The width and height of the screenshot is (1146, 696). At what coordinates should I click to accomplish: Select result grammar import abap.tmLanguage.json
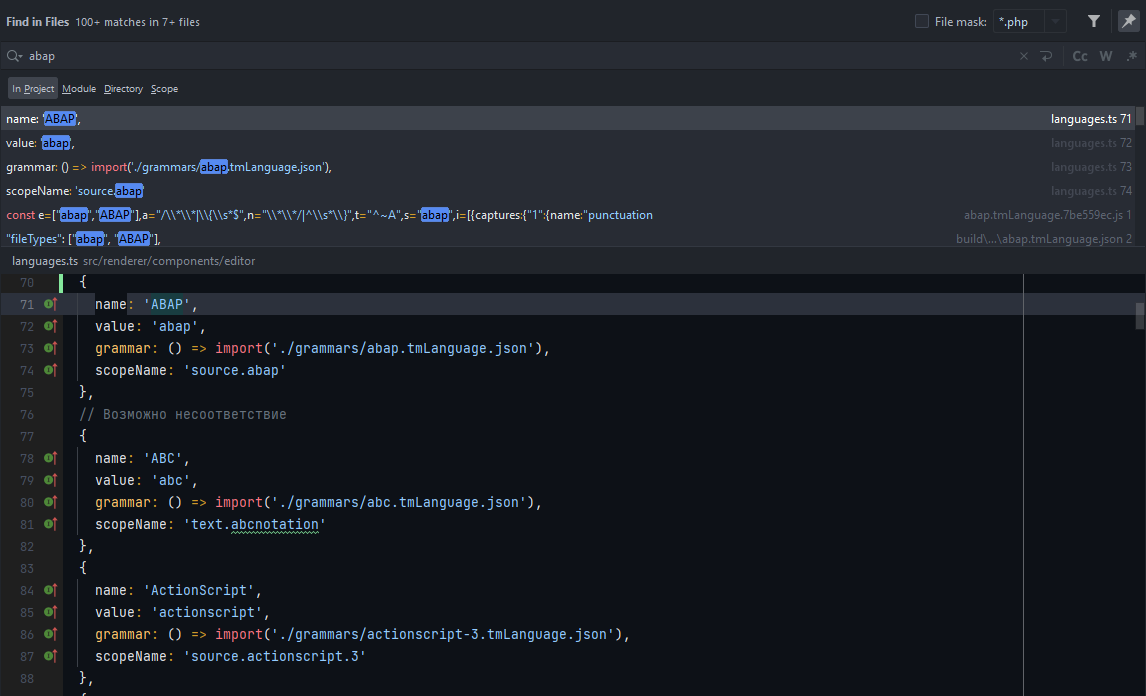point(568,167)
